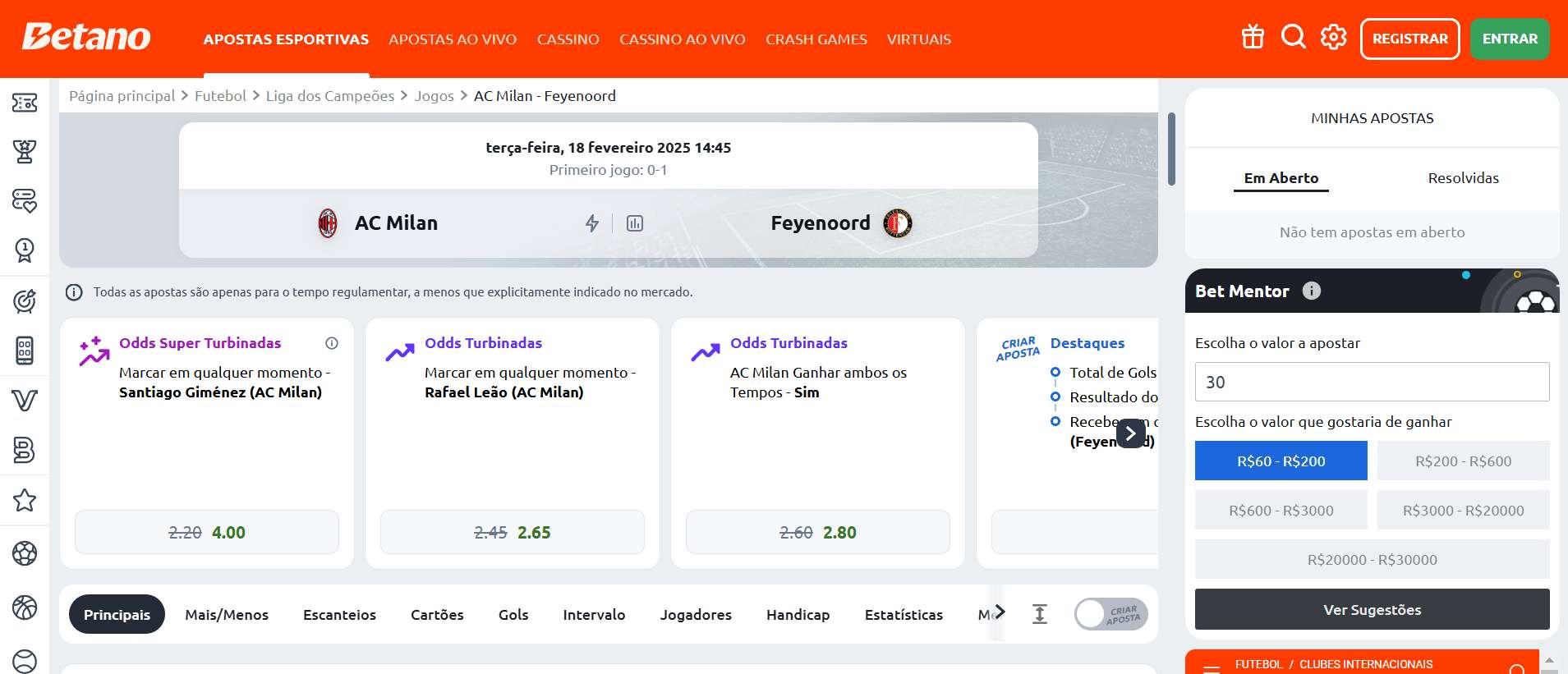Open the settings gear icon
This screenshot has height=674, width=1568.
pos(1333,37)
